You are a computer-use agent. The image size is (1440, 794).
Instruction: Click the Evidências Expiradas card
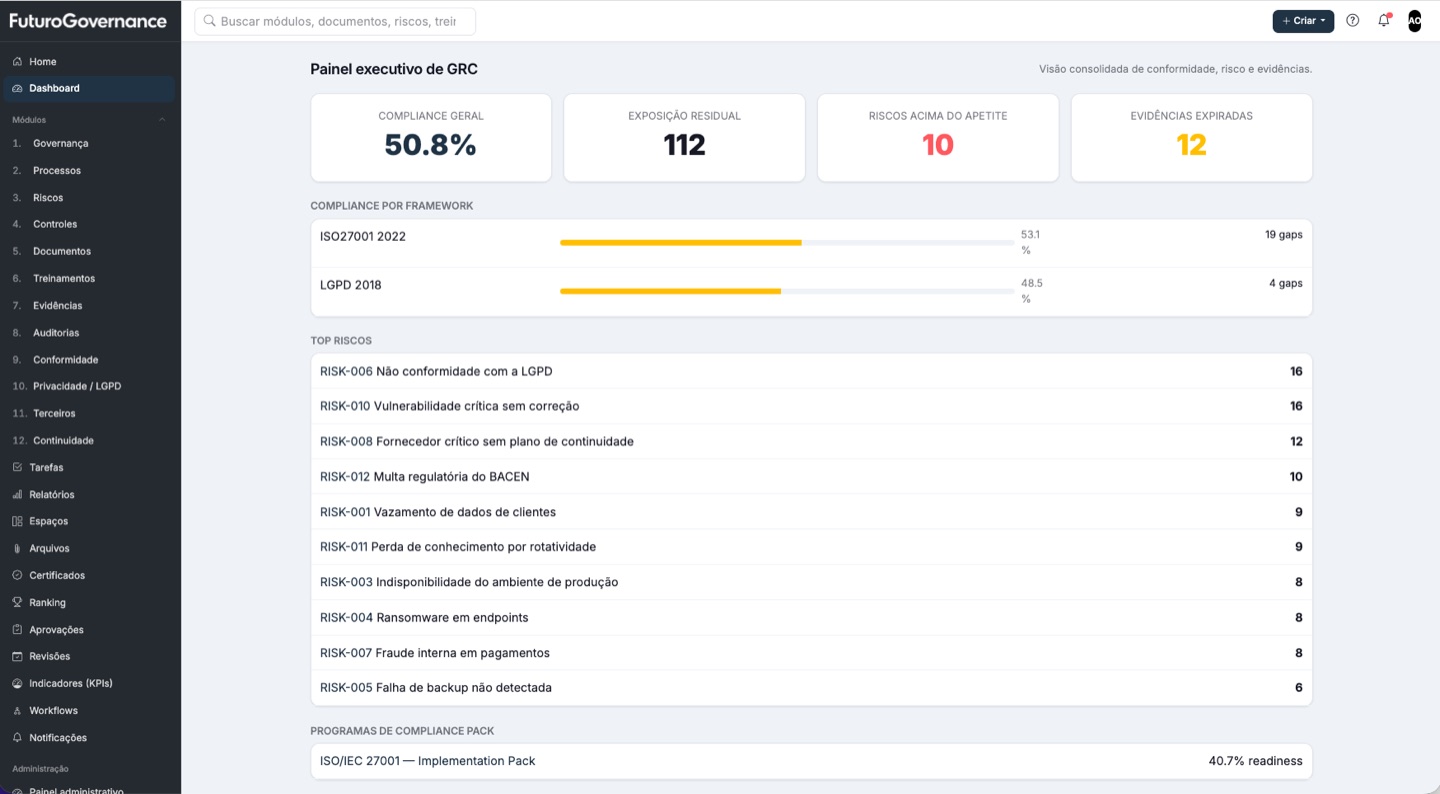(x=1192, y=138)
